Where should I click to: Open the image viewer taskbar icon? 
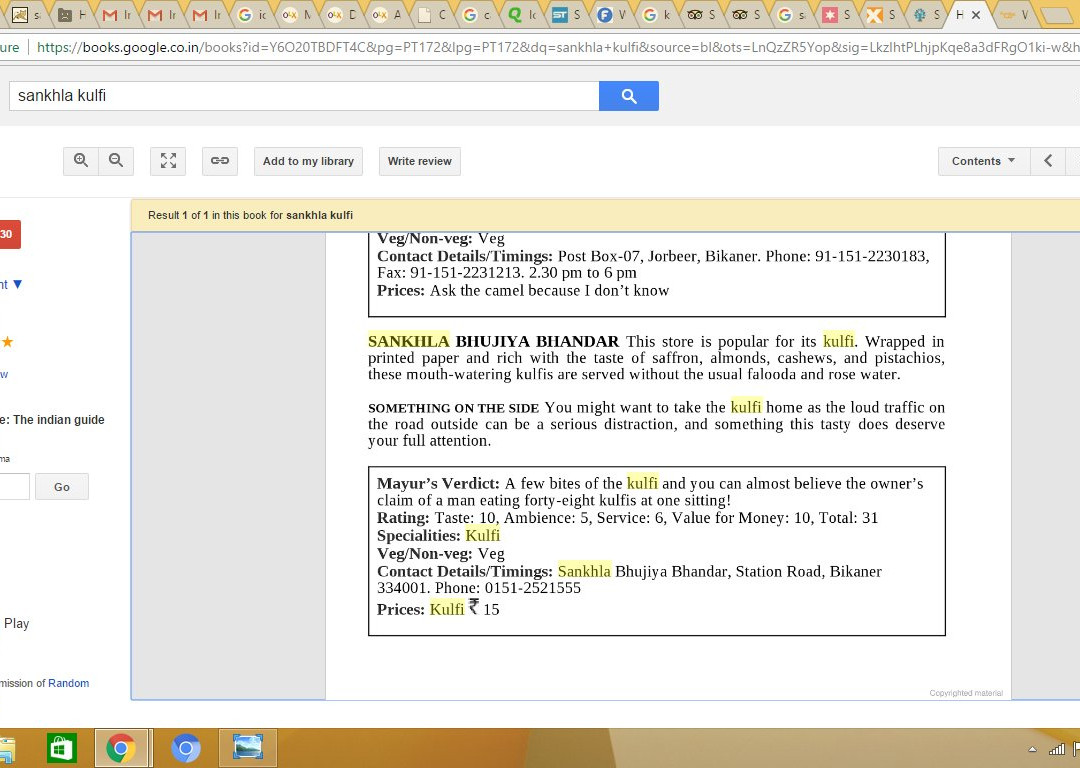(x=248, y=748)
